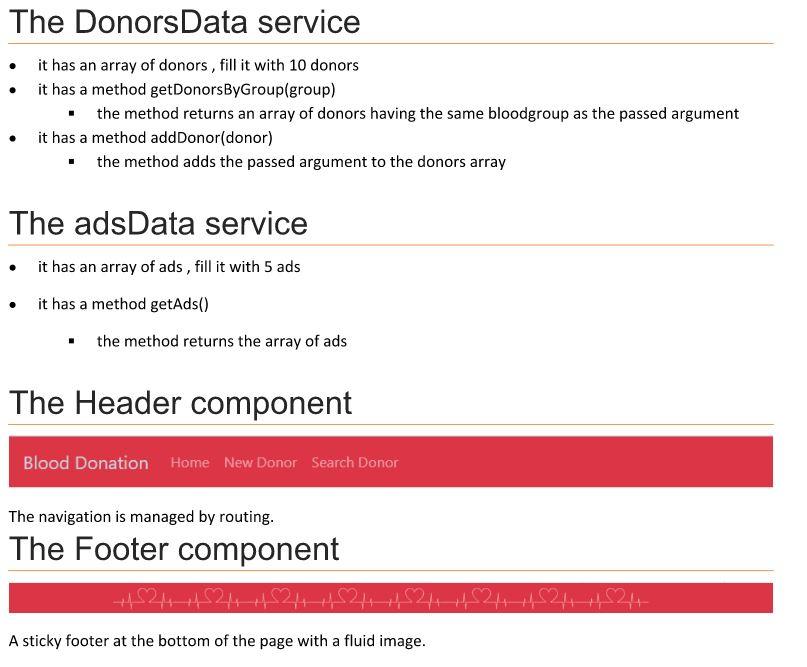The height and width of the screenshot is (667, 807).
Task: Select 'The Header component' heading
Action: pyautogui.click(x=181, y=402)
